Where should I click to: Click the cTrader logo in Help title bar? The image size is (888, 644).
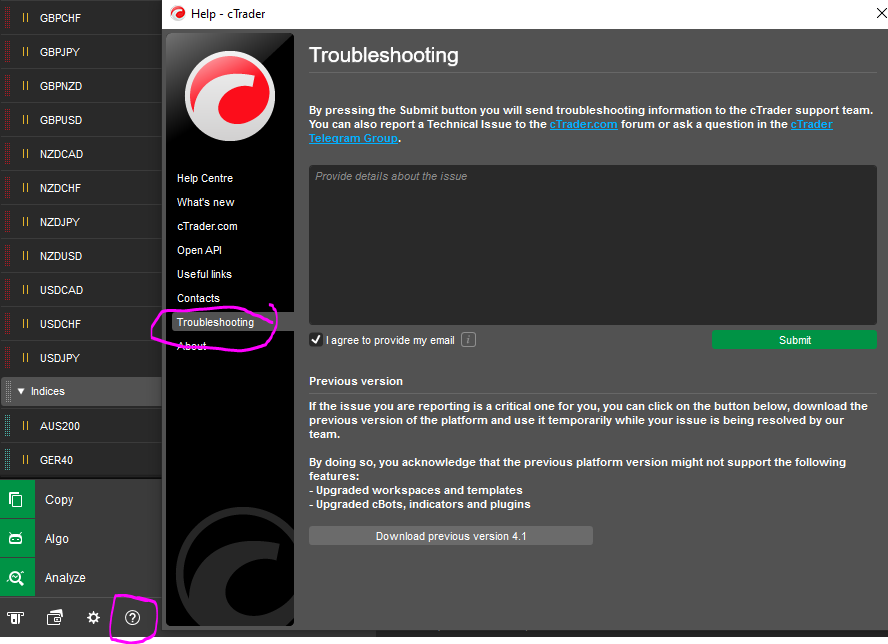[x=178, y=14]
